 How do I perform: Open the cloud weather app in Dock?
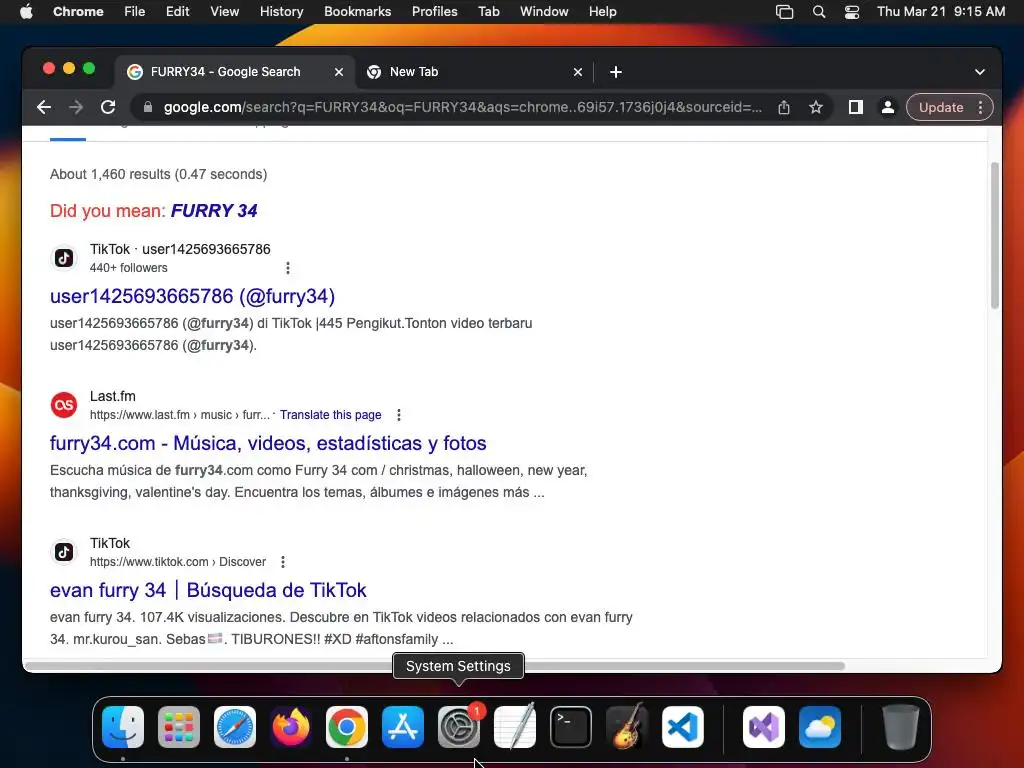point(820,727)
